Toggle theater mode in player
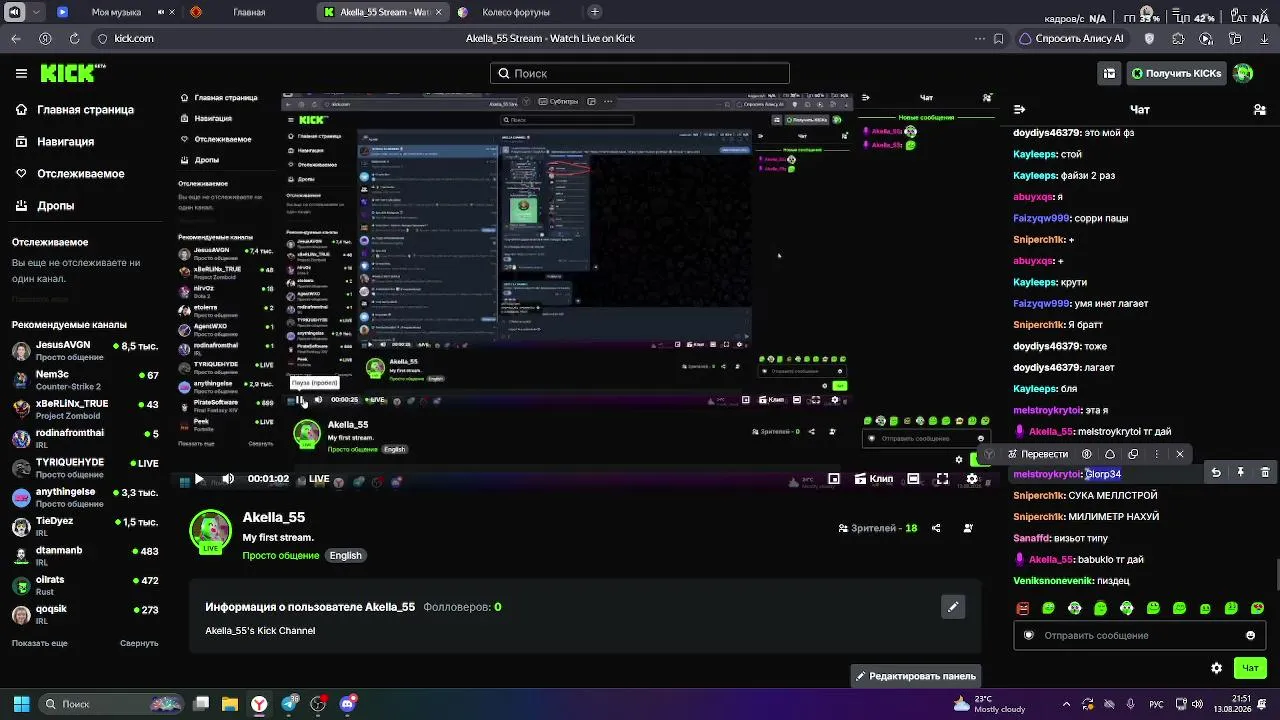 click(913, 479)
